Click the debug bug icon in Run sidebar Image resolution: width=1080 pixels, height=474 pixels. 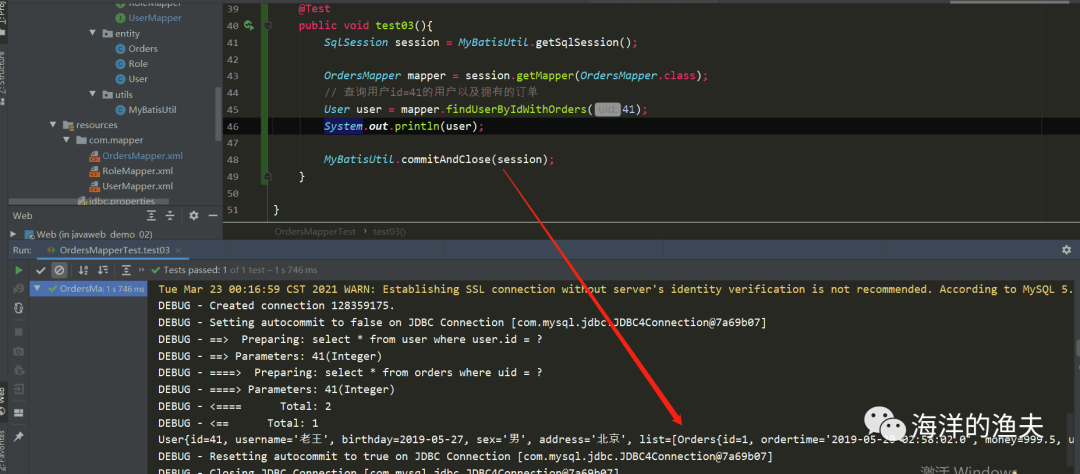tap(19, 371)
